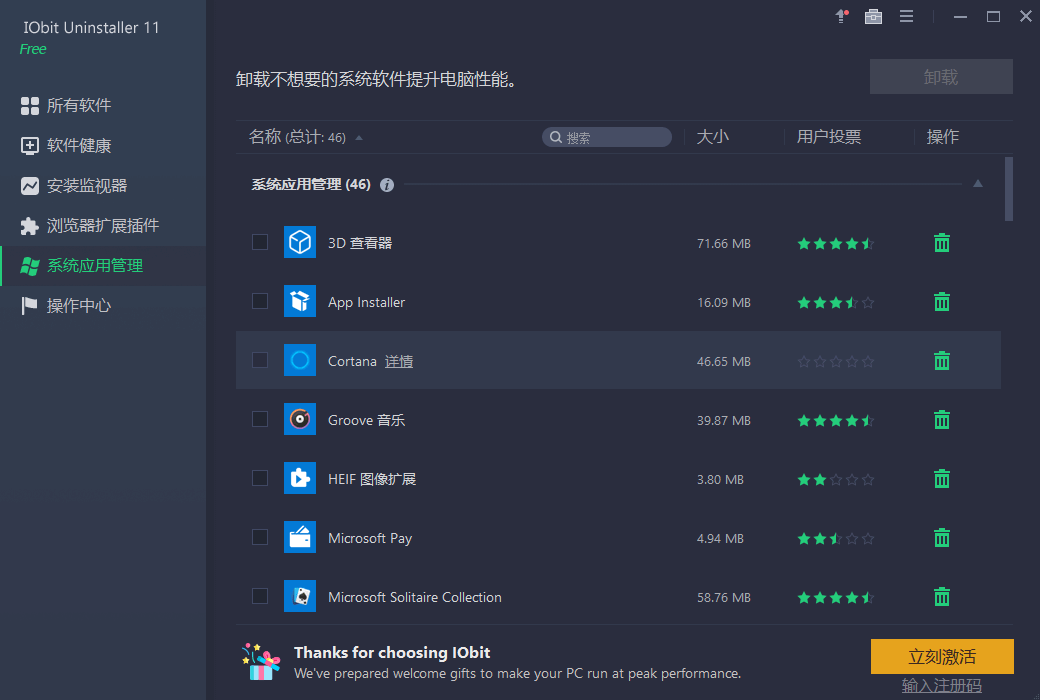The height and width of the screenshot is (700, 1040).
Task: Click the search magnifier icon
Action: click(x=556, y=137)
